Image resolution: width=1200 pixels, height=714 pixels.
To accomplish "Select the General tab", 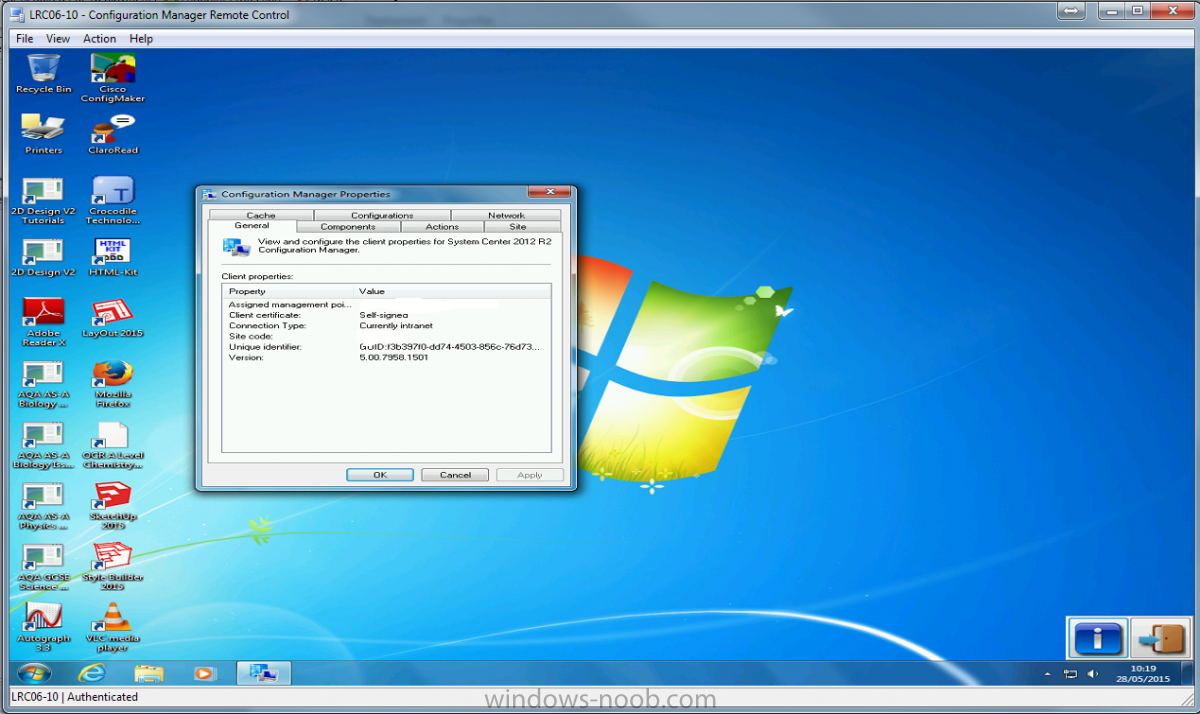I will 252,226.
